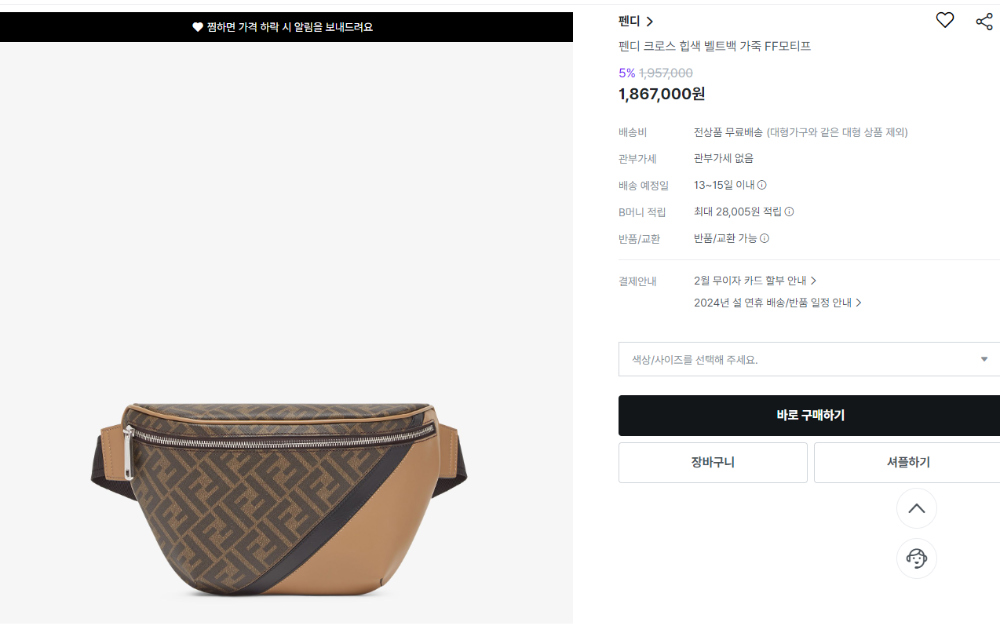Click the dropdown arrow in option selector
Viewport: 1000px width, 624px height.
(983, 359)
